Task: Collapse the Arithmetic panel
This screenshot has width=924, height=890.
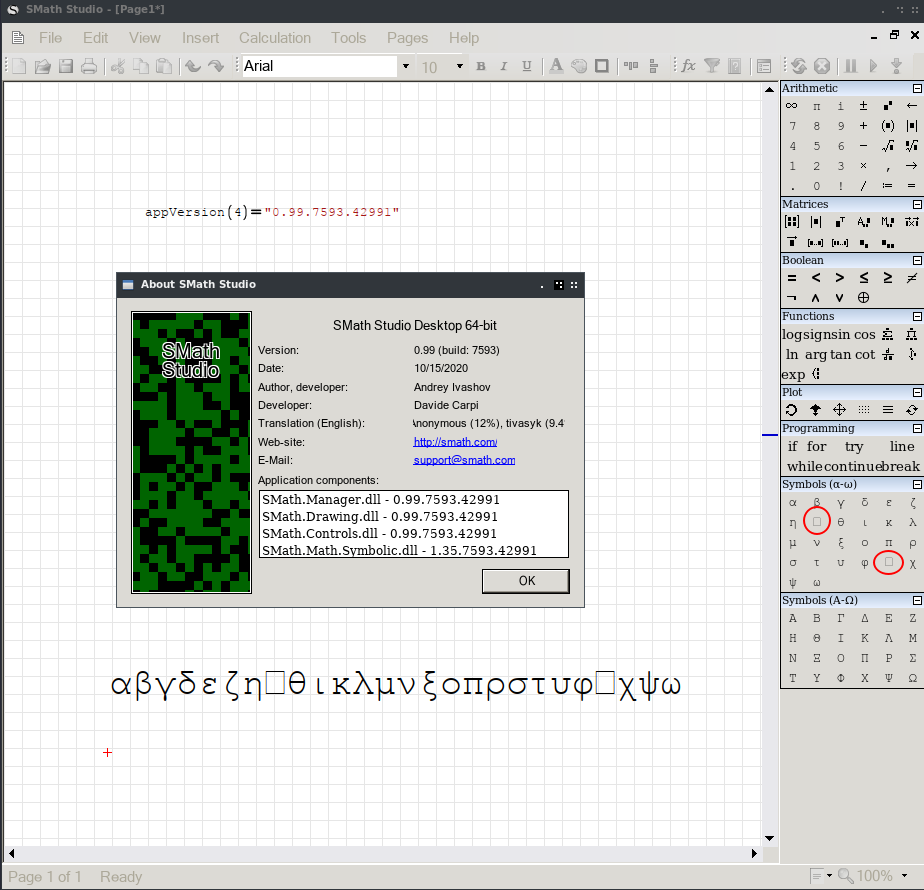Action: (x=916, y=89)
